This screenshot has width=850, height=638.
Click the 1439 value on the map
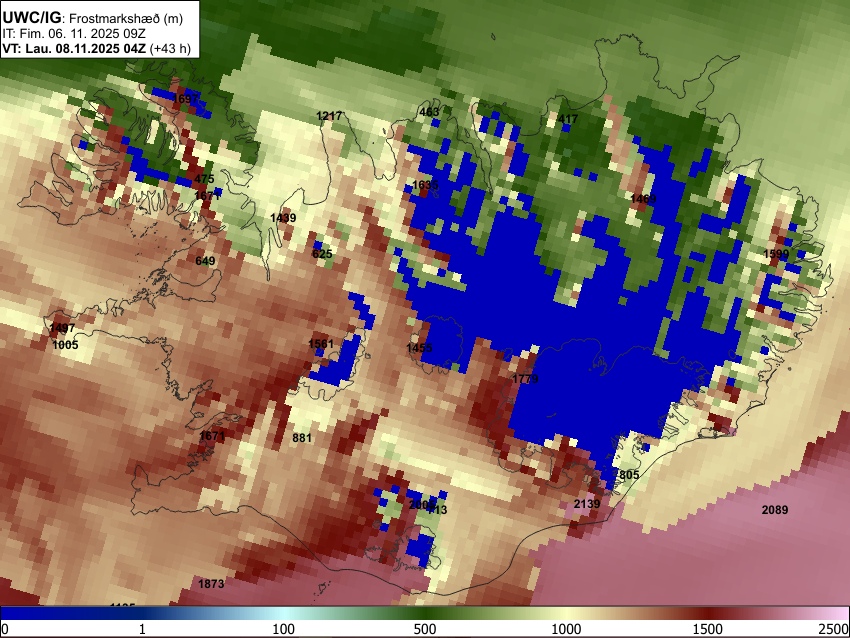click(x=283, y=218)
